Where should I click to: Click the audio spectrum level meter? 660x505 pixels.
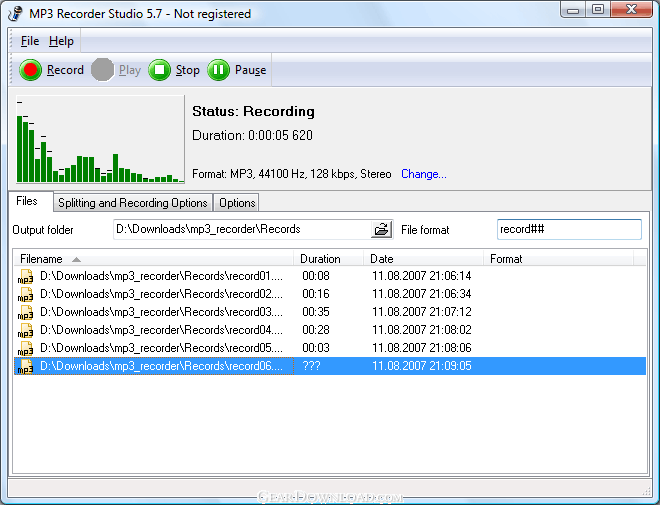[x=100, y=139]
